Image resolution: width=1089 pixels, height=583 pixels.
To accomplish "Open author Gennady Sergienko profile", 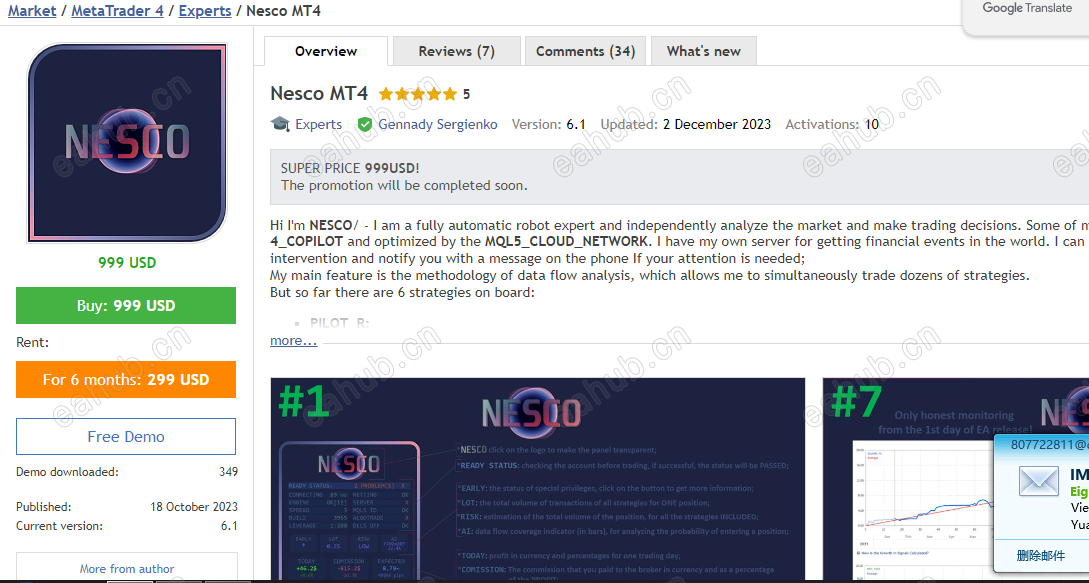I will [x=438, y=124].
